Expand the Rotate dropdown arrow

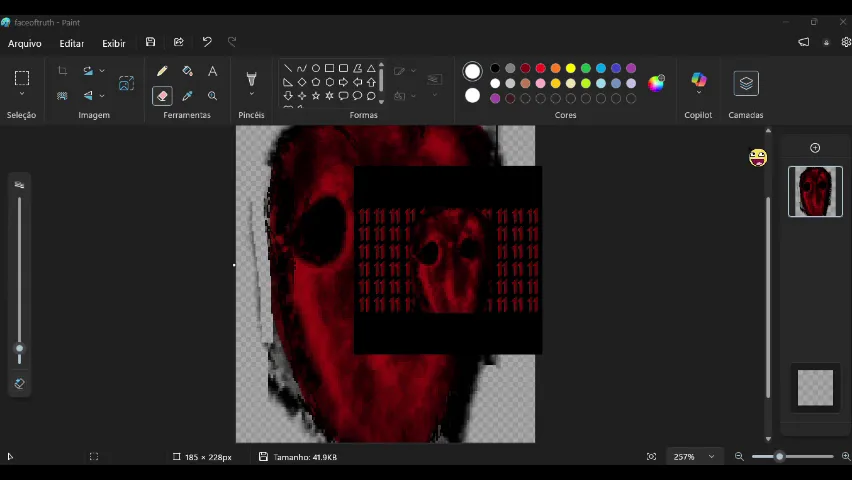pos(102,71)
